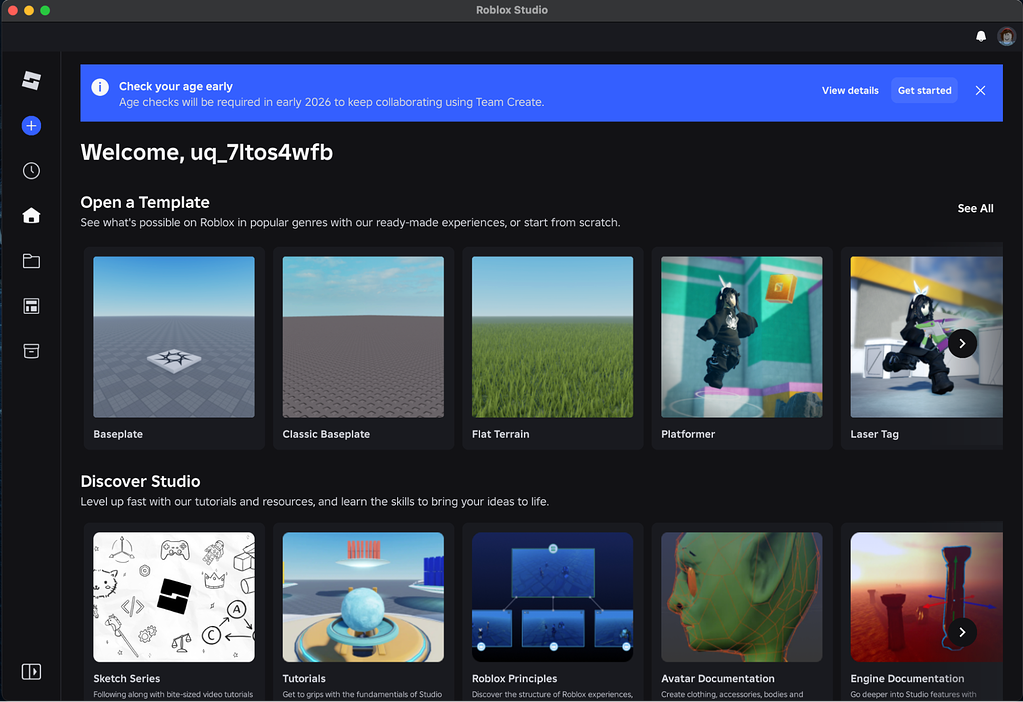Open the Baseplate template thumbnail
1023x702 pixels.
(173, 337)
